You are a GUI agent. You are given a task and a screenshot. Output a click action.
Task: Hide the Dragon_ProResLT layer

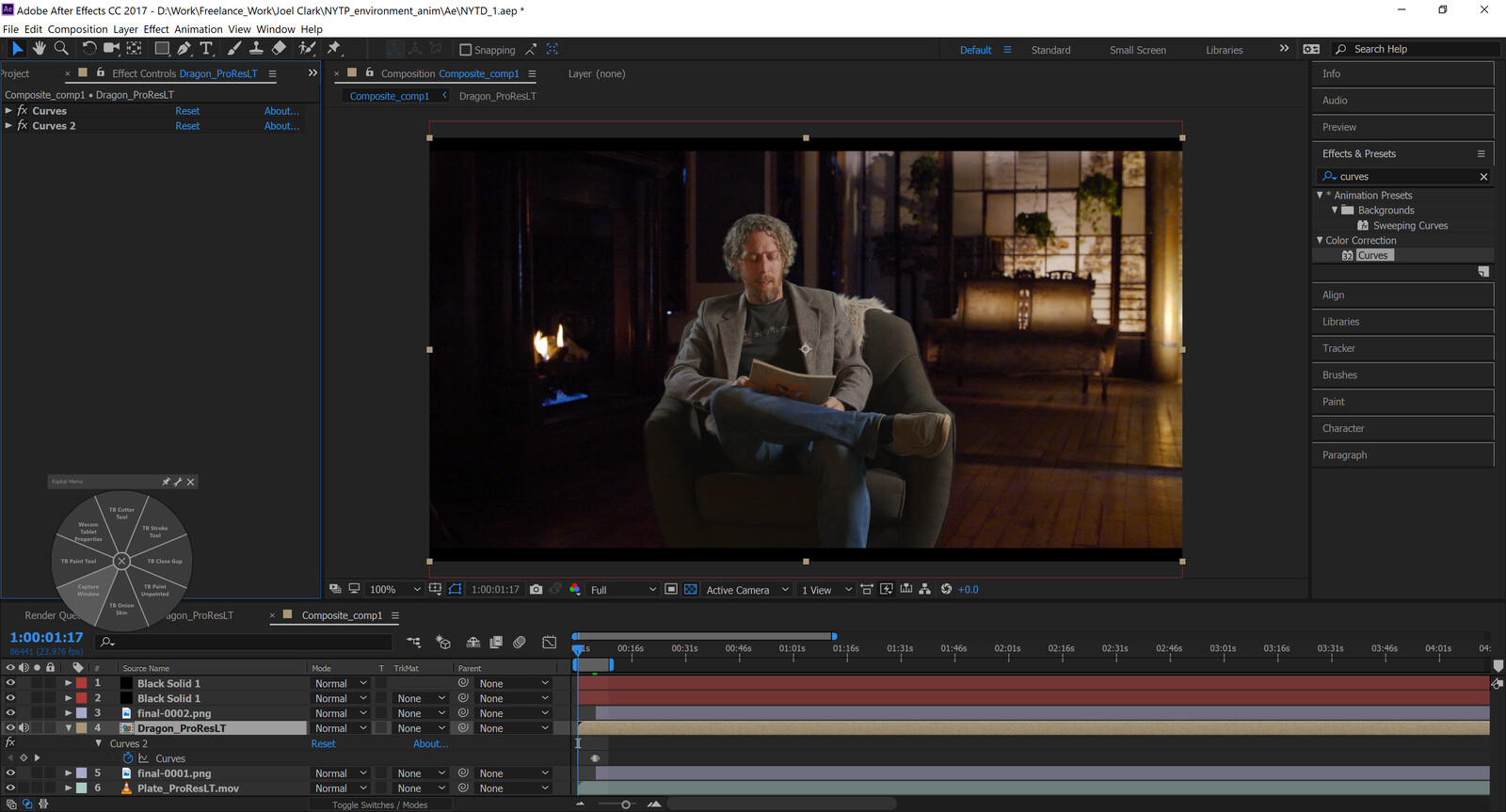10,728
